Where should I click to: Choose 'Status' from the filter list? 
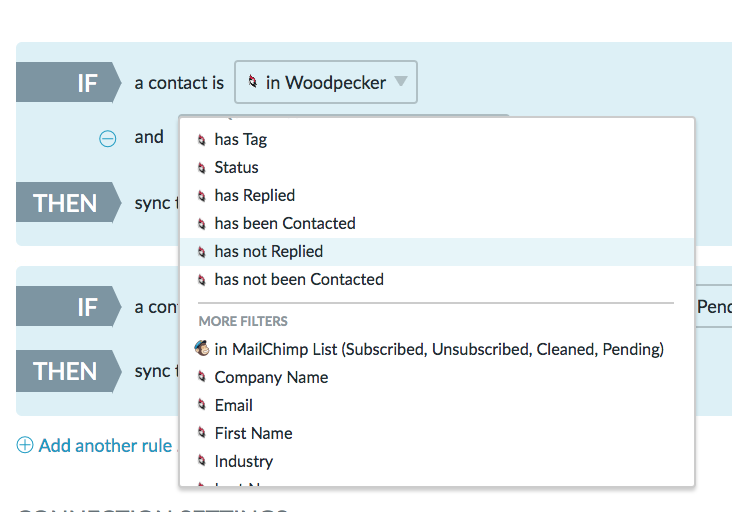click(437, 168)
